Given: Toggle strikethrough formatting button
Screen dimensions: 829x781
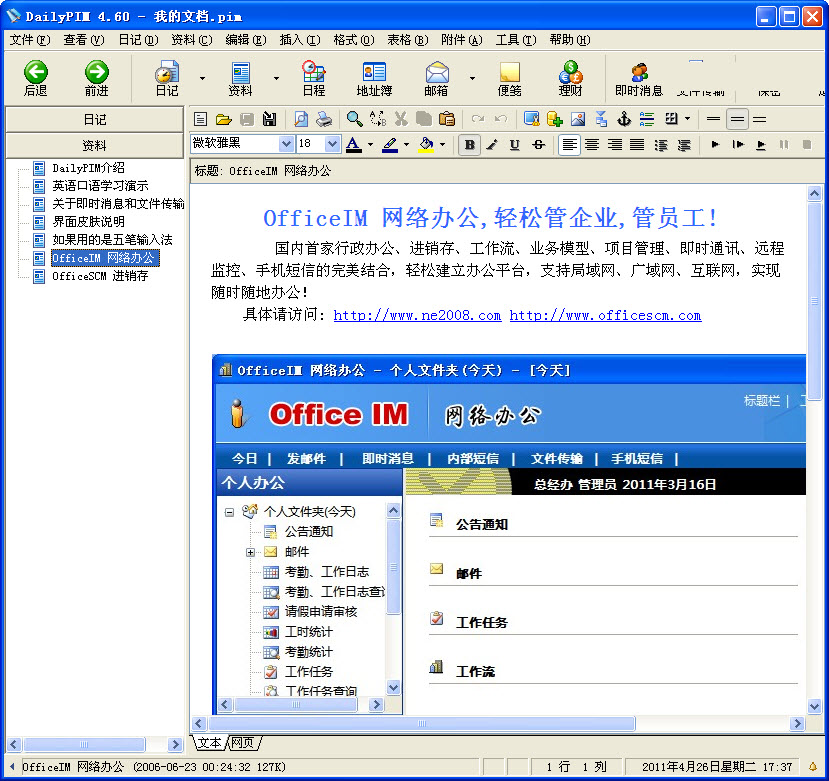Looking at the screenshot, I should (x=538, y=145).
